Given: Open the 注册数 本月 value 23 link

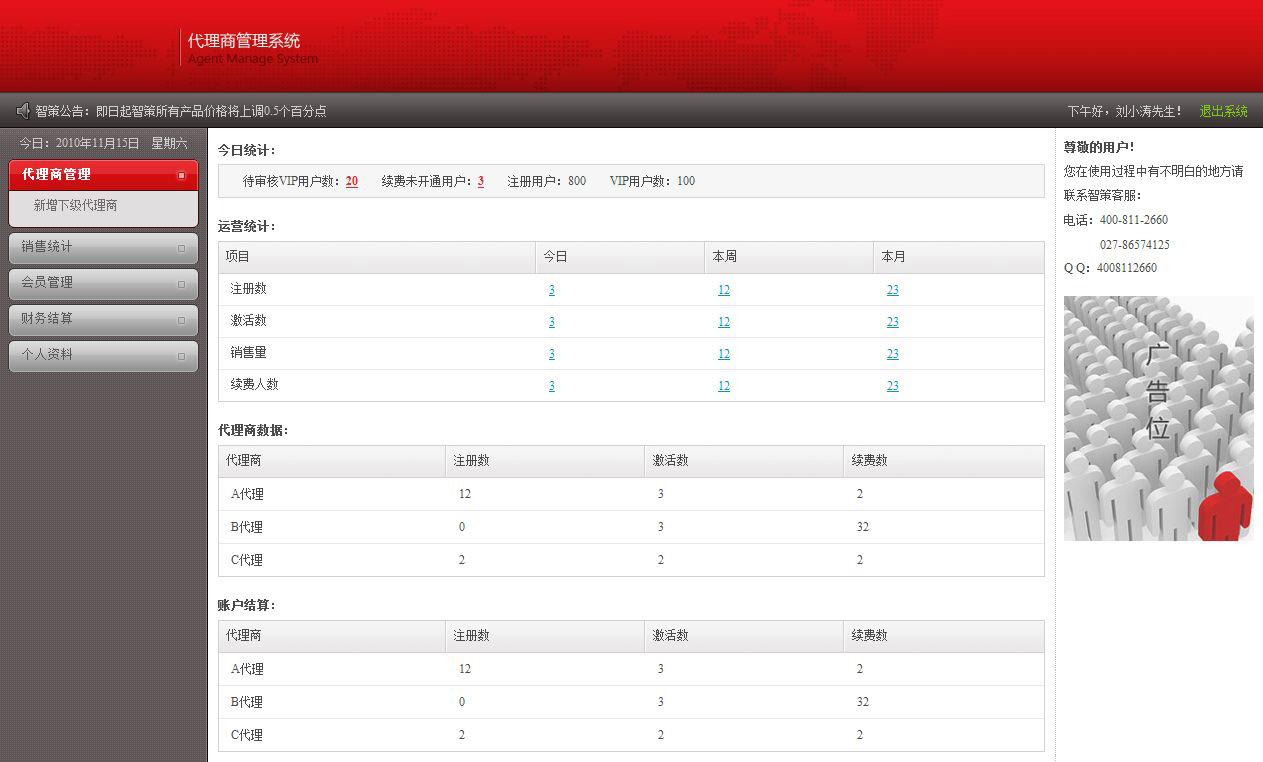Looking at the screenshot, I should (x=893, y=290).
